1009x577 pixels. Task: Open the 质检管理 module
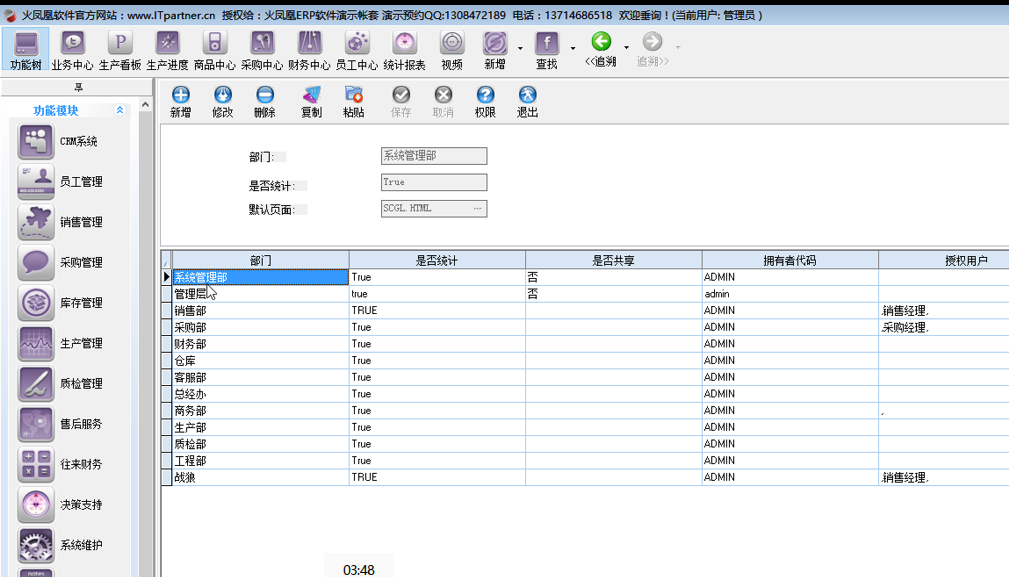coord(60,384)
